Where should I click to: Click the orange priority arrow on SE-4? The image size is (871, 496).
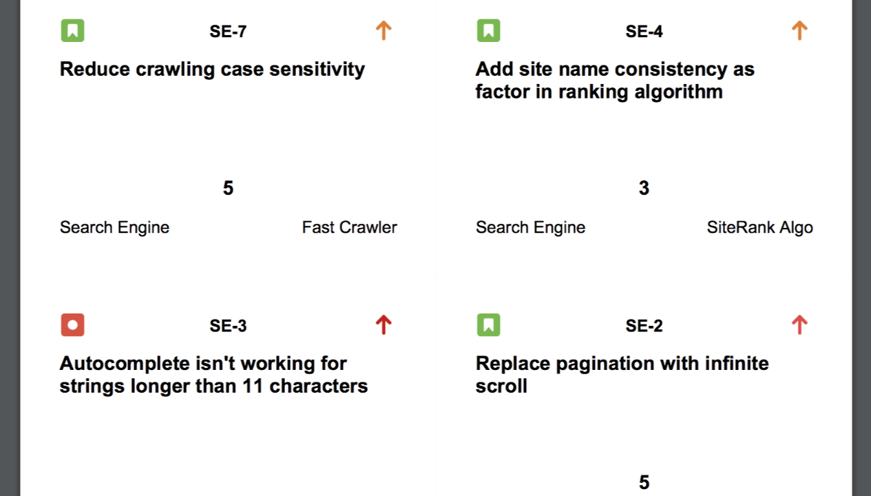tap(799, 31)
